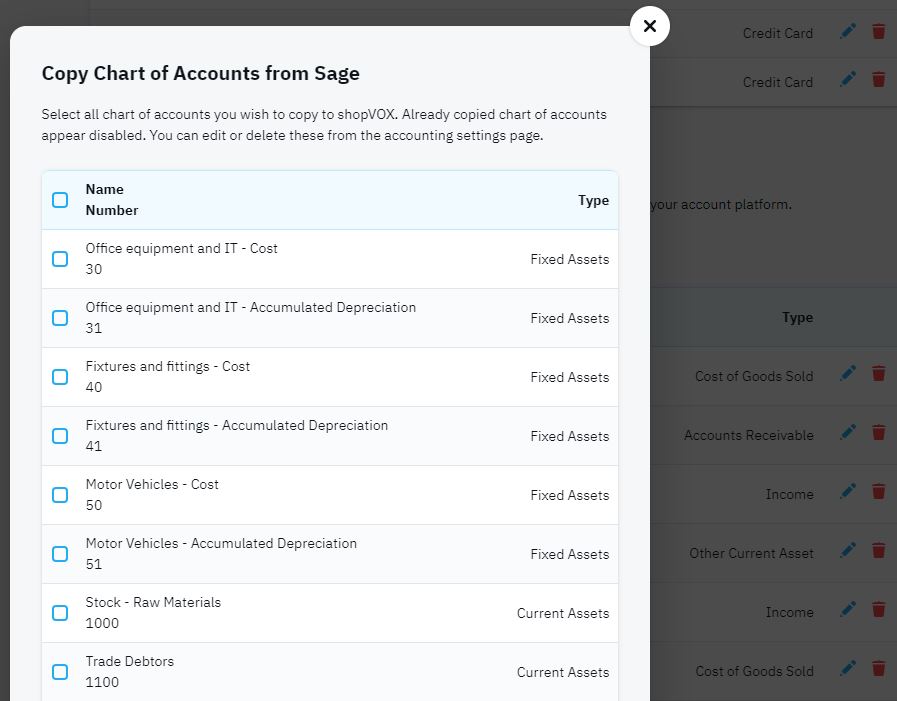The width and height of the screenshot is (897, 701).
Task: Check Trade Debtors account
Action: (x=60, y=671)
